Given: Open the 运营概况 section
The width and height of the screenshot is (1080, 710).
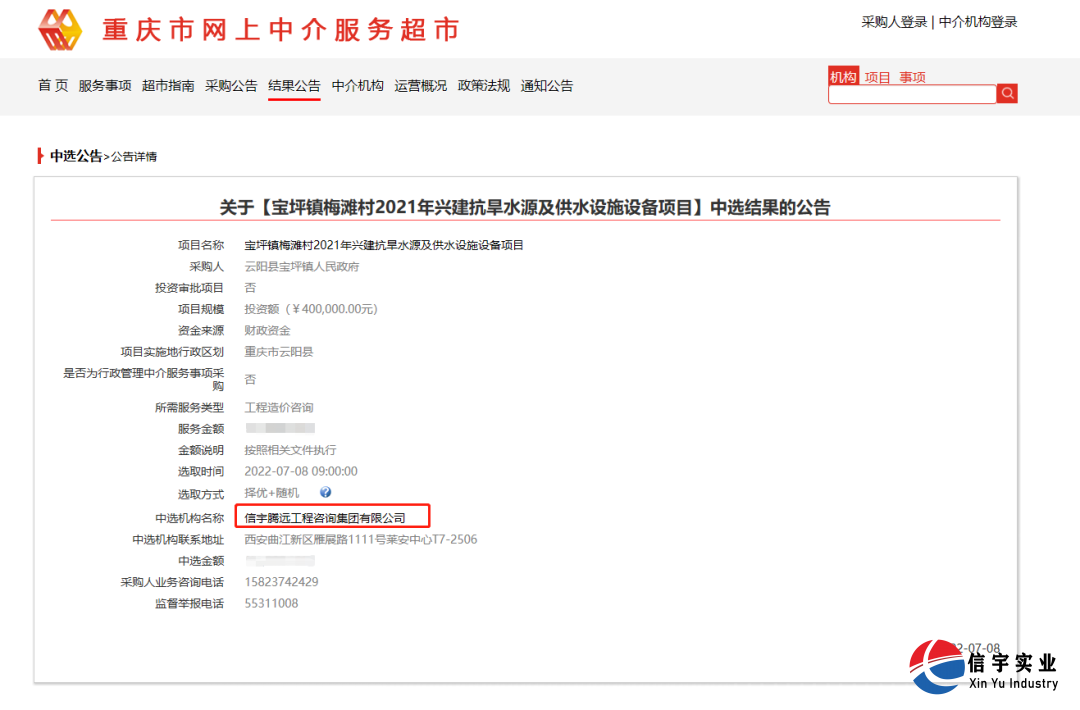Looking at the screenshot, I should [x=420, y=85].
